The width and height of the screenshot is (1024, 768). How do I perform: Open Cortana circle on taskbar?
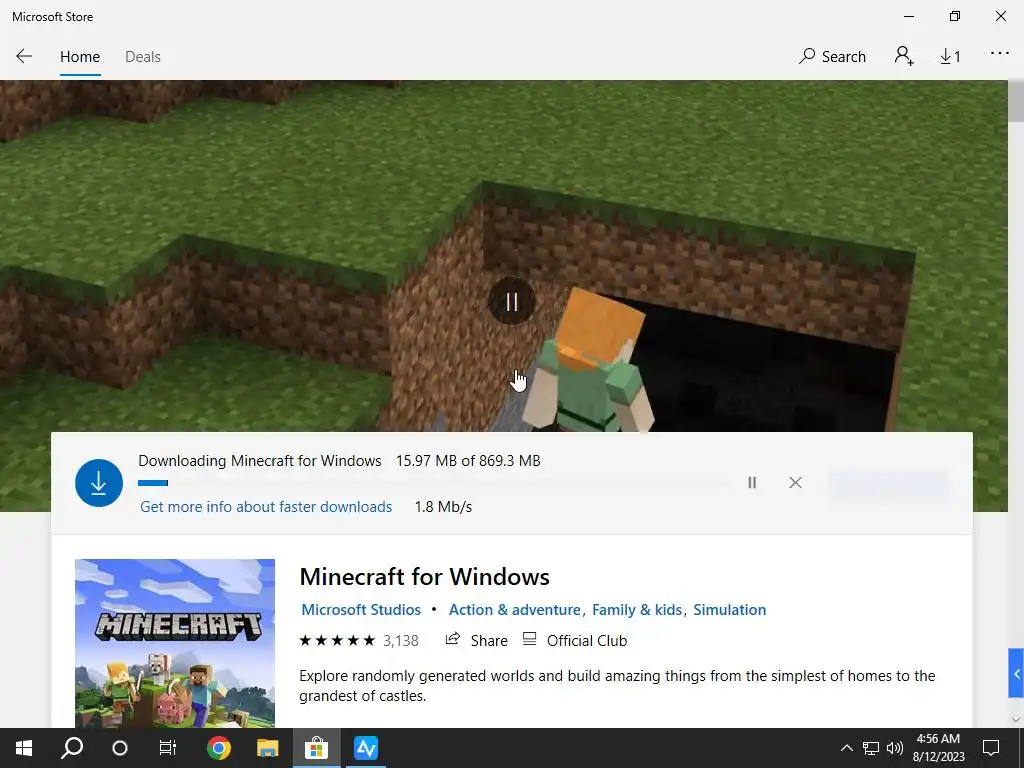(120, 748)
